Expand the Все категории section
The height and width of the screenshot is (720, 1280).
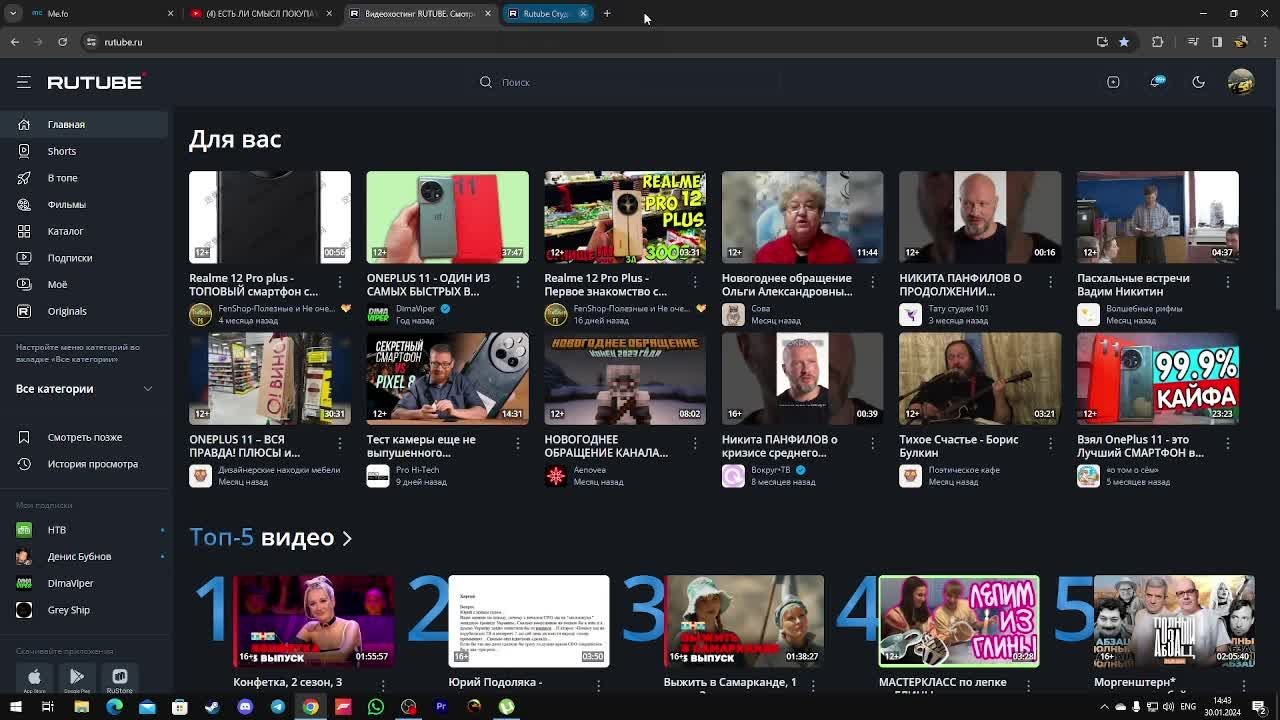84,389
